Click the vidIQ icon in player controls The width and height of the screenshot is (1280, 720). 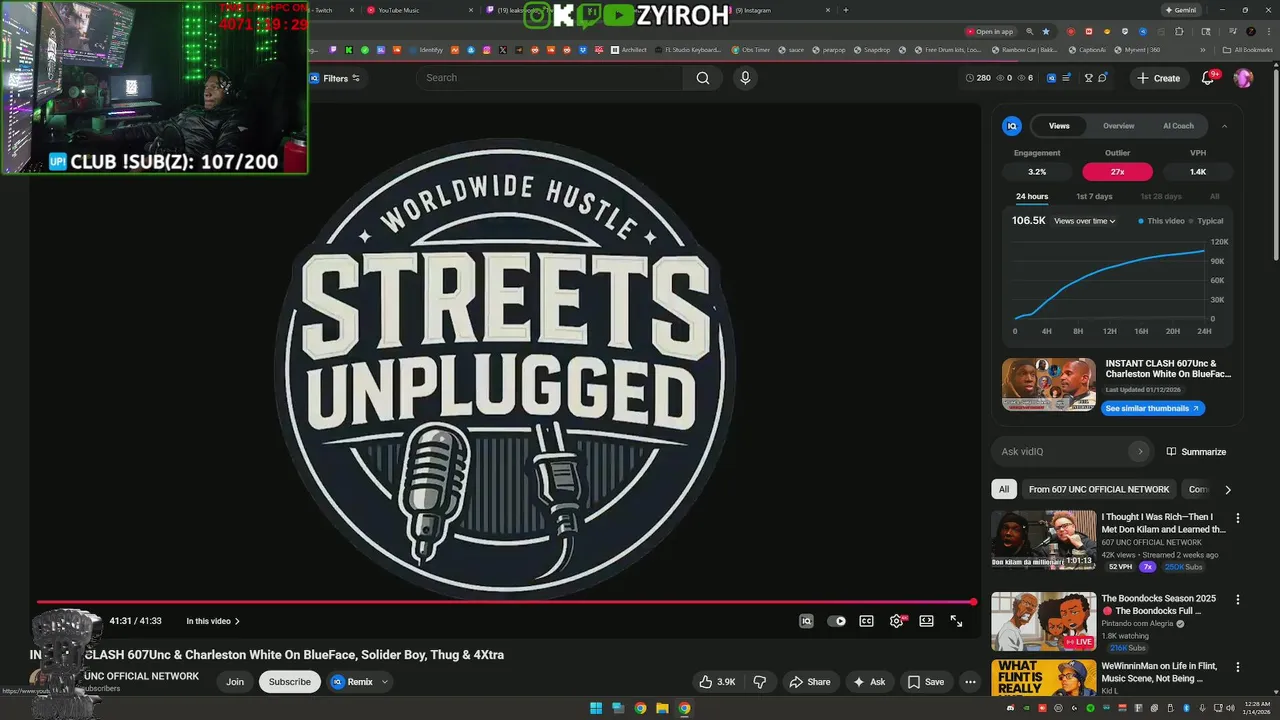pos(806,621)
